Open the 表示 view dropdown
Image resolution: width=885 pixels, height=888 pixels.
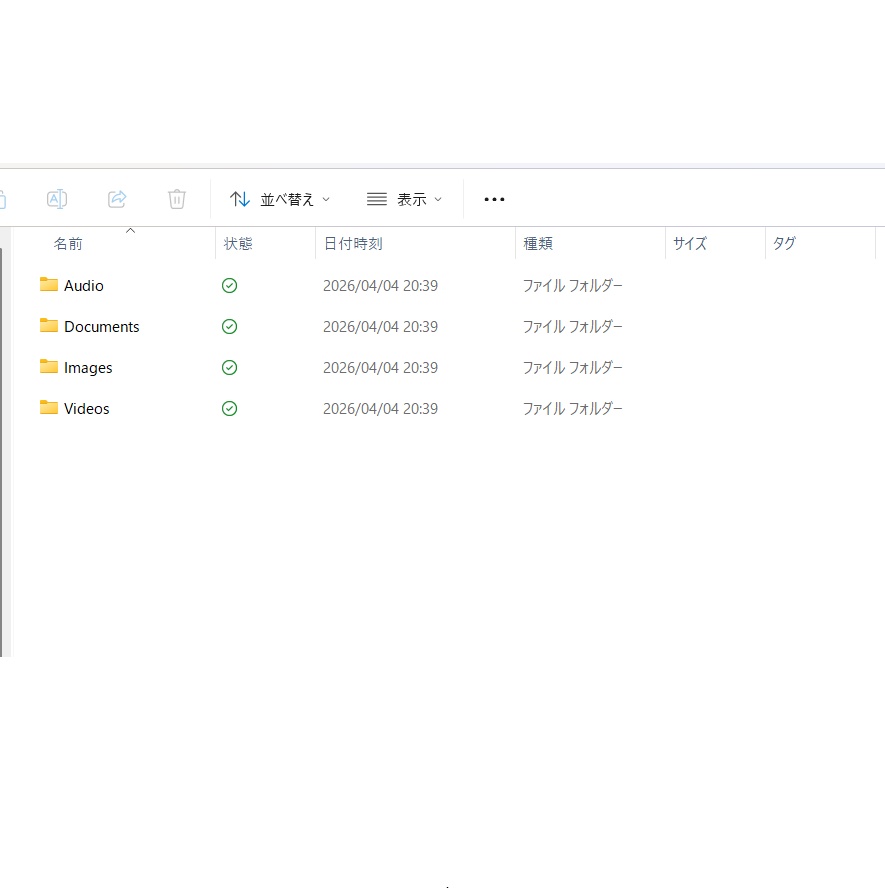click(404, 199)
